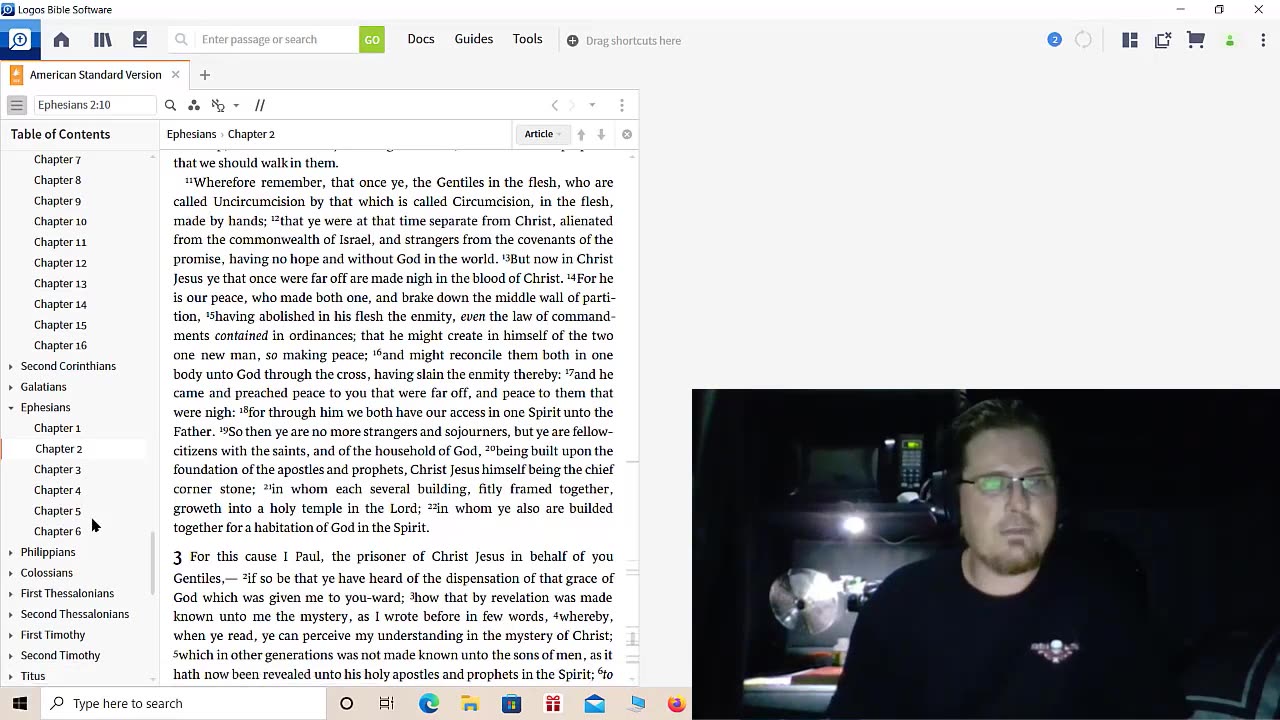Toggle the table of contents sidebar

pyautogui.click(x=16, y=105)
